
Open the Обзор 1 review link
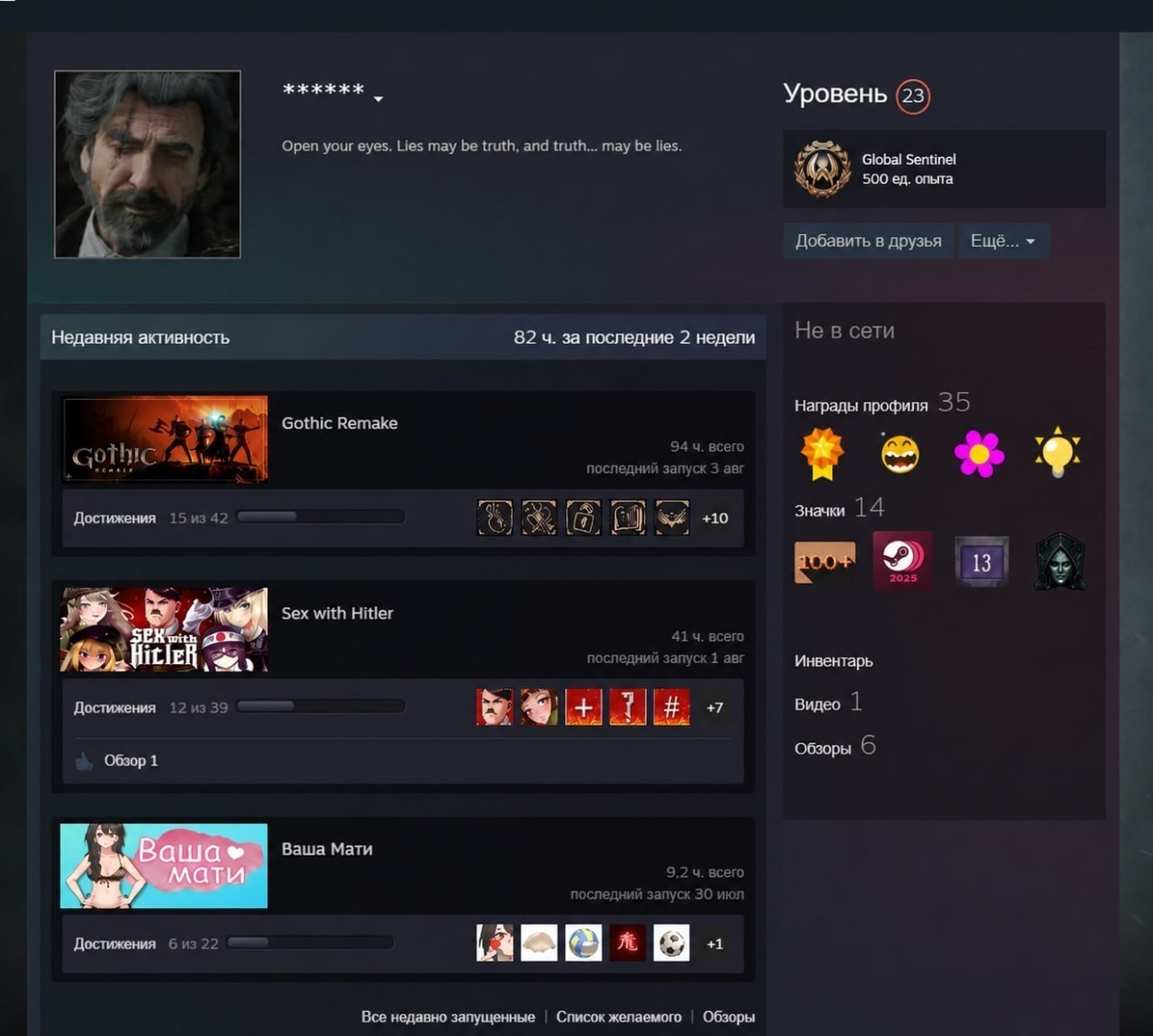click(x=131, y=760)
